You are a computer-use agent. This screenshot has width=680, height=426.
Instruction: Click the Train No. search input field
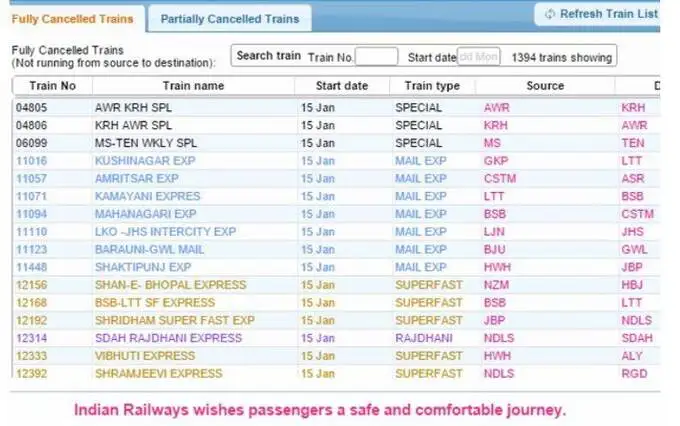376,57
